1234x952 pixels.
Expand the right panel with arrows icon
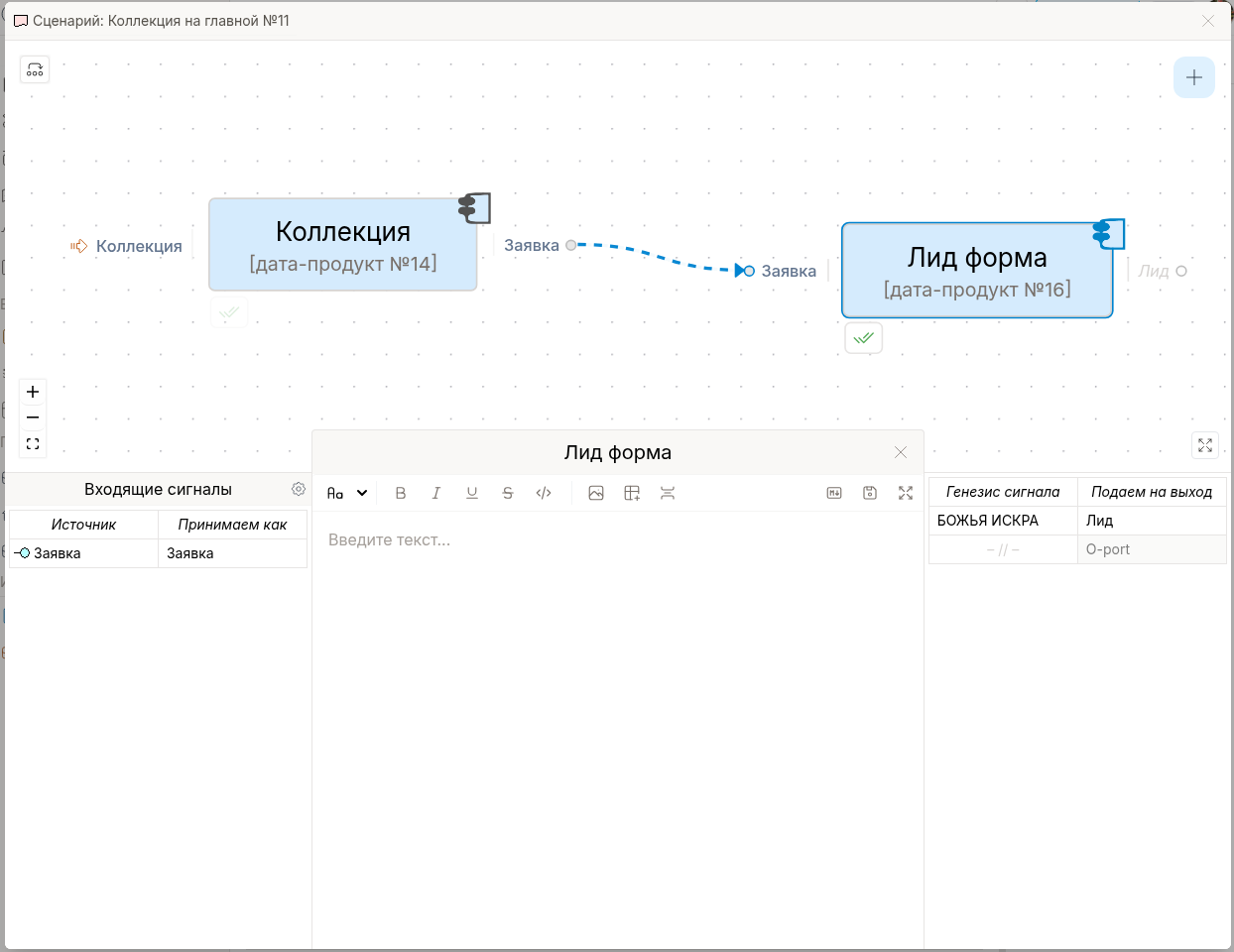(1205, 445)
